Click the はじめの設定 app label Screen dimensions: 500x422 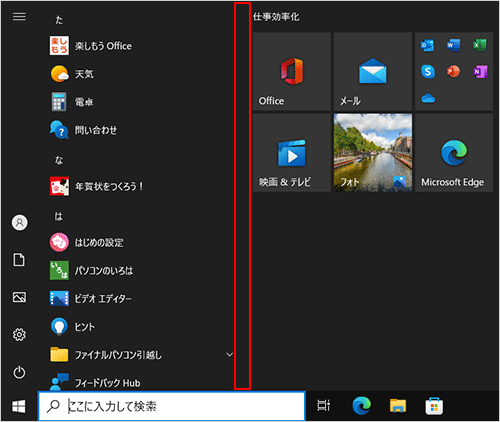point(99,243)
